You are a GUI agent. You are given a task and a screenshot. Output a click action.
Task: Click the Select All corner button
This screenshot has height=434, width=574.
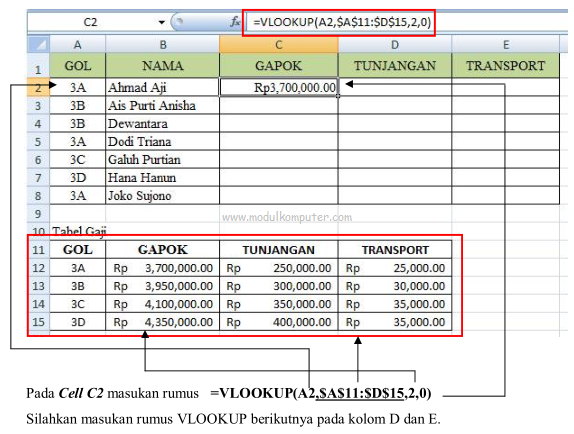coord(38,44)
